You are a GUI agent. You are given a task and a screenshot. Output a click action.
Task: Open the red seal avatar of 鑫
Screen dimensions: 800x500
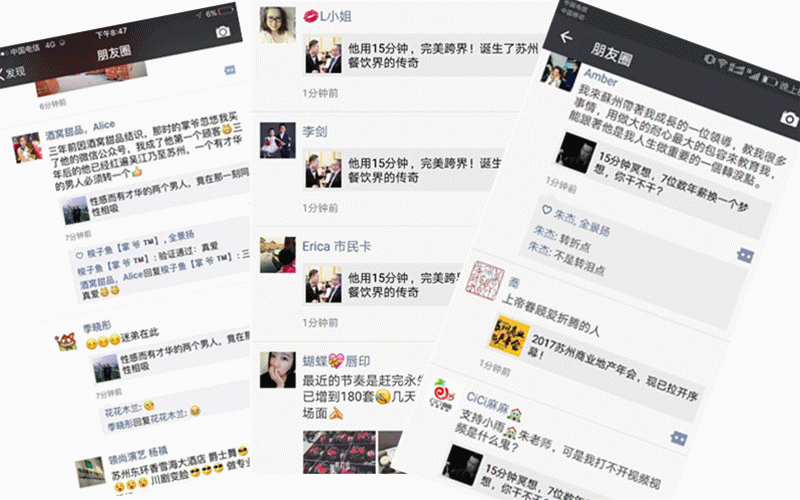[x=484, y=280]
